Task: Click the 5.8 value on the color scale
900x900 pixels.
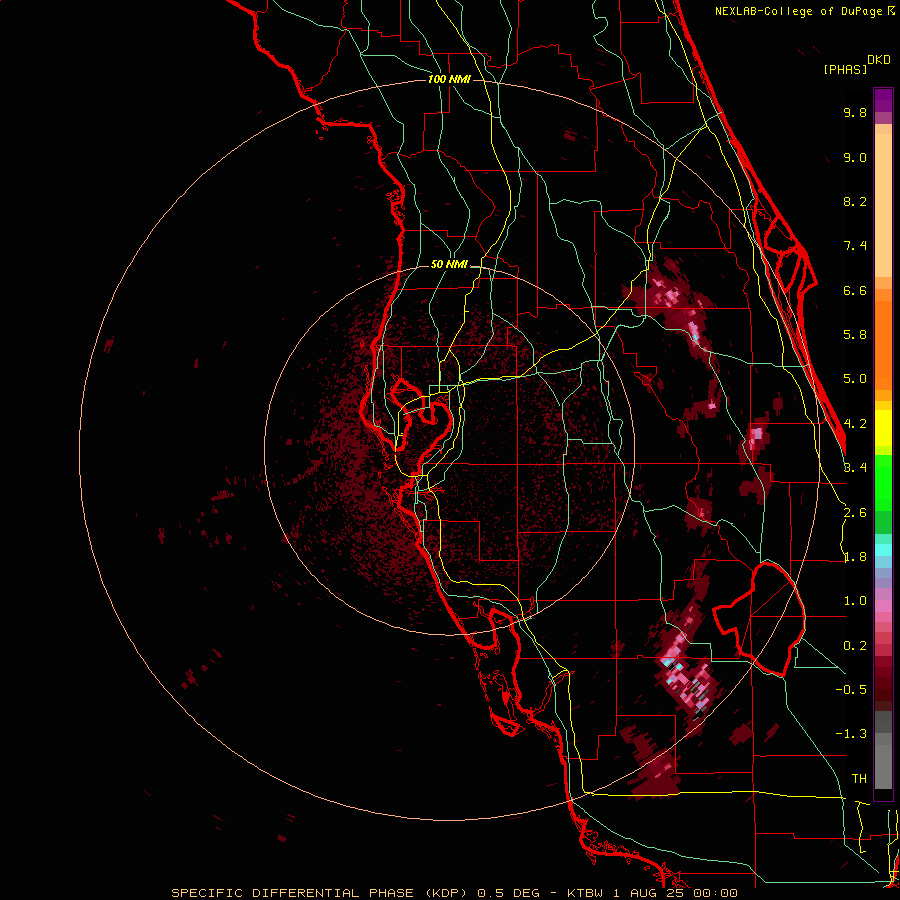Action: pos(855,335)
